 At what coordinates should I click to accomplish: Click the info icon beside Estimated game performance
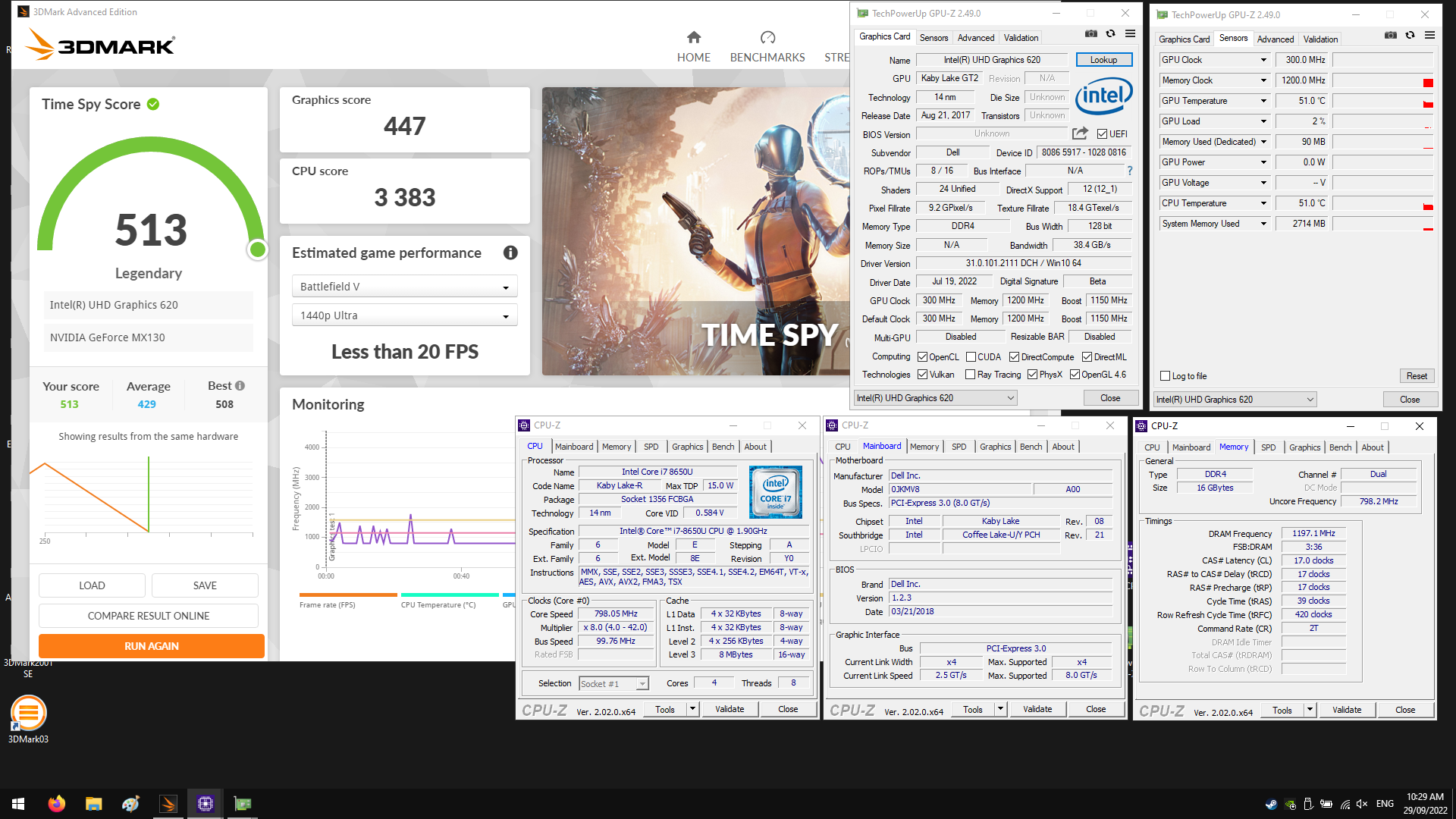[510, 253]
